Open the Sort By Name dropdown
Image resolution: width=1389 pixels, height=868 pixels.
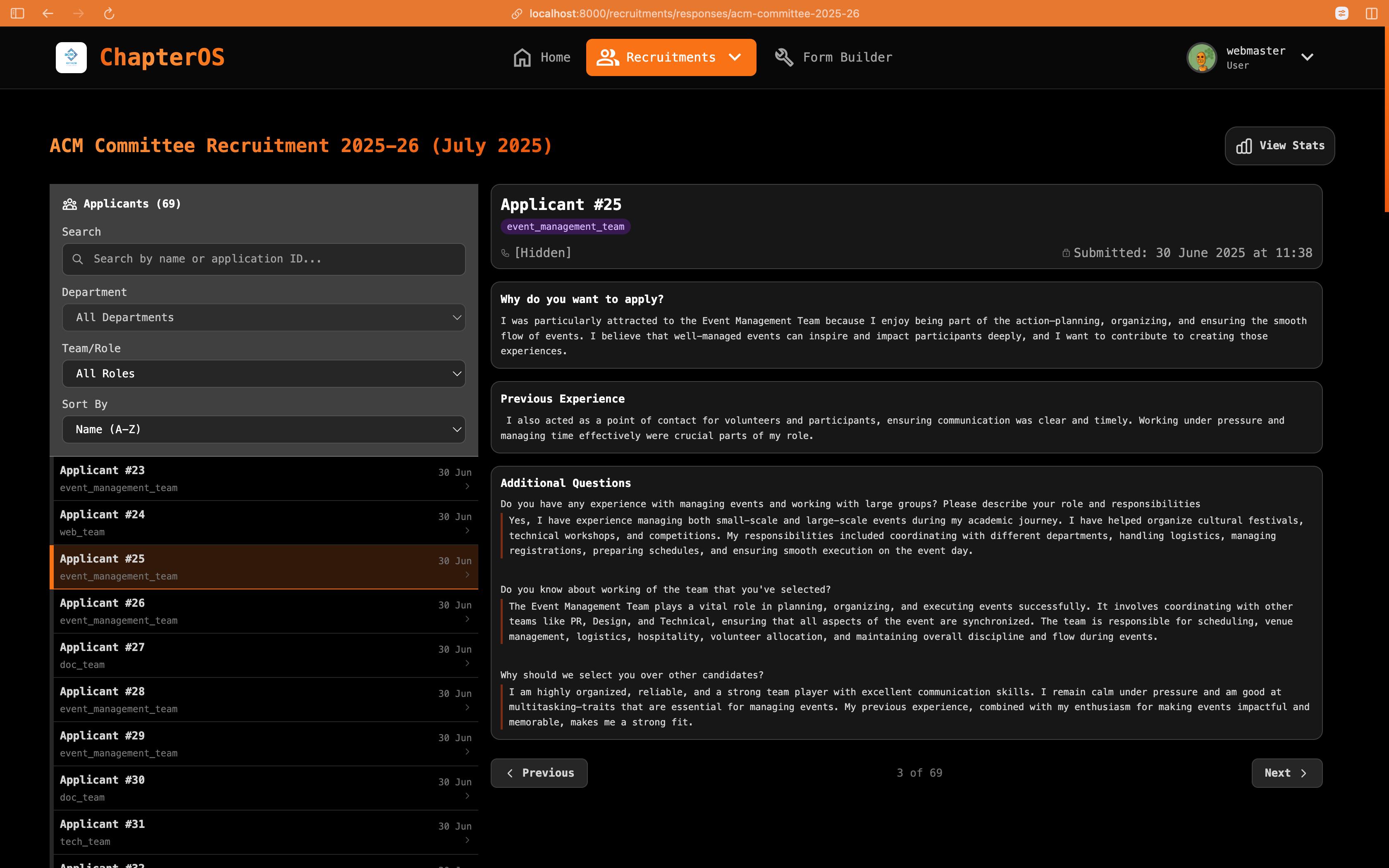[263, 429]
